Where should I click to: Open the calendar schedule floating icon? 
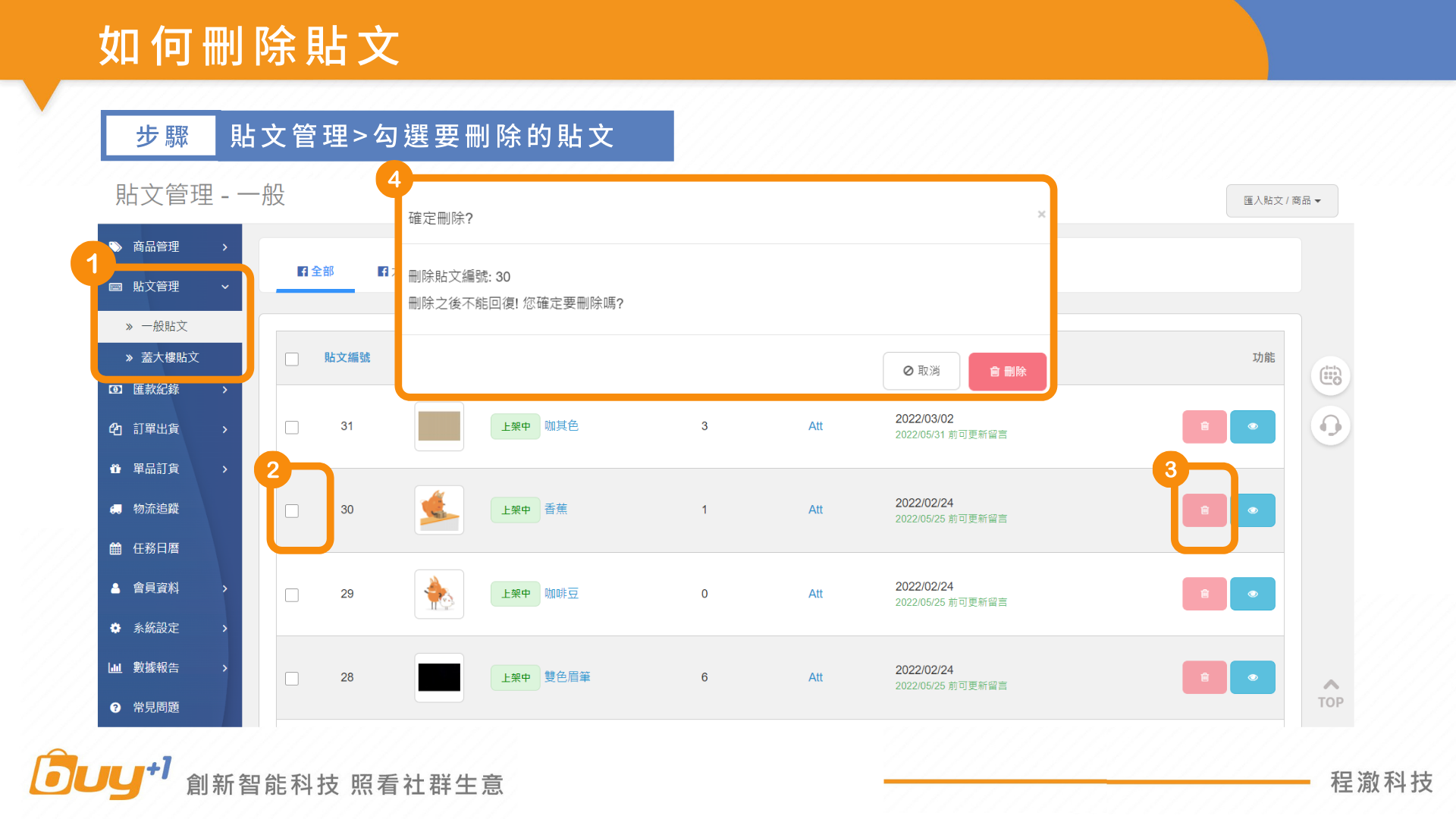(1330, 375)
